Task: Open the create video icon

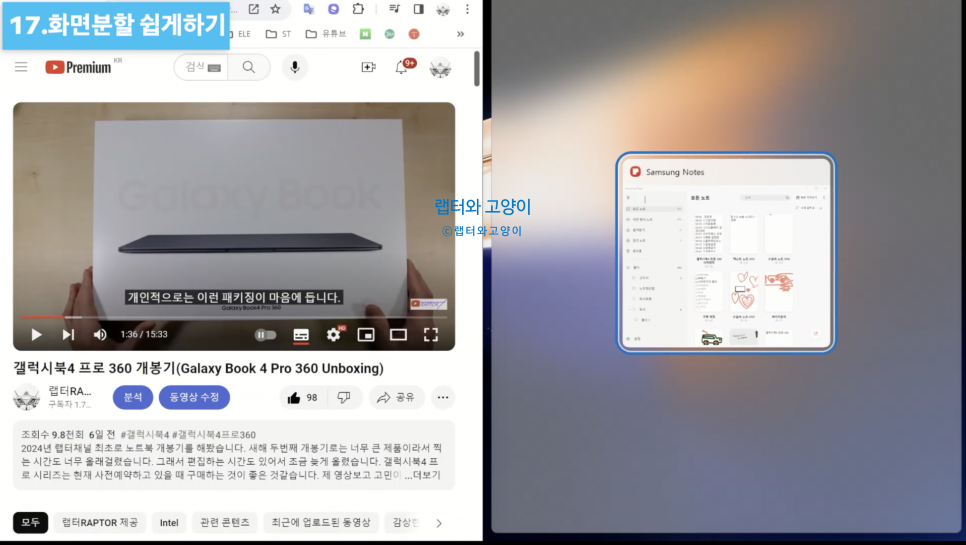Action: click(368, 67)
